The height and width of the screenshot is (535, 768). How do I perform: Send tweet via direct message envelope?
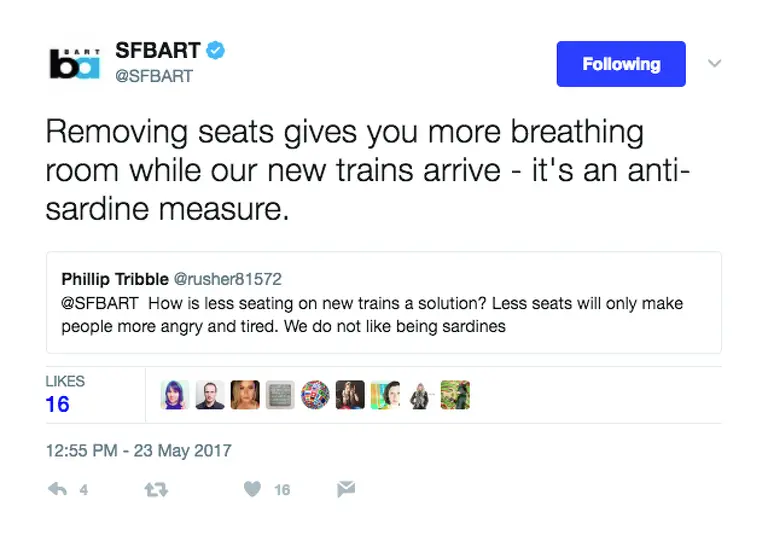345,490
